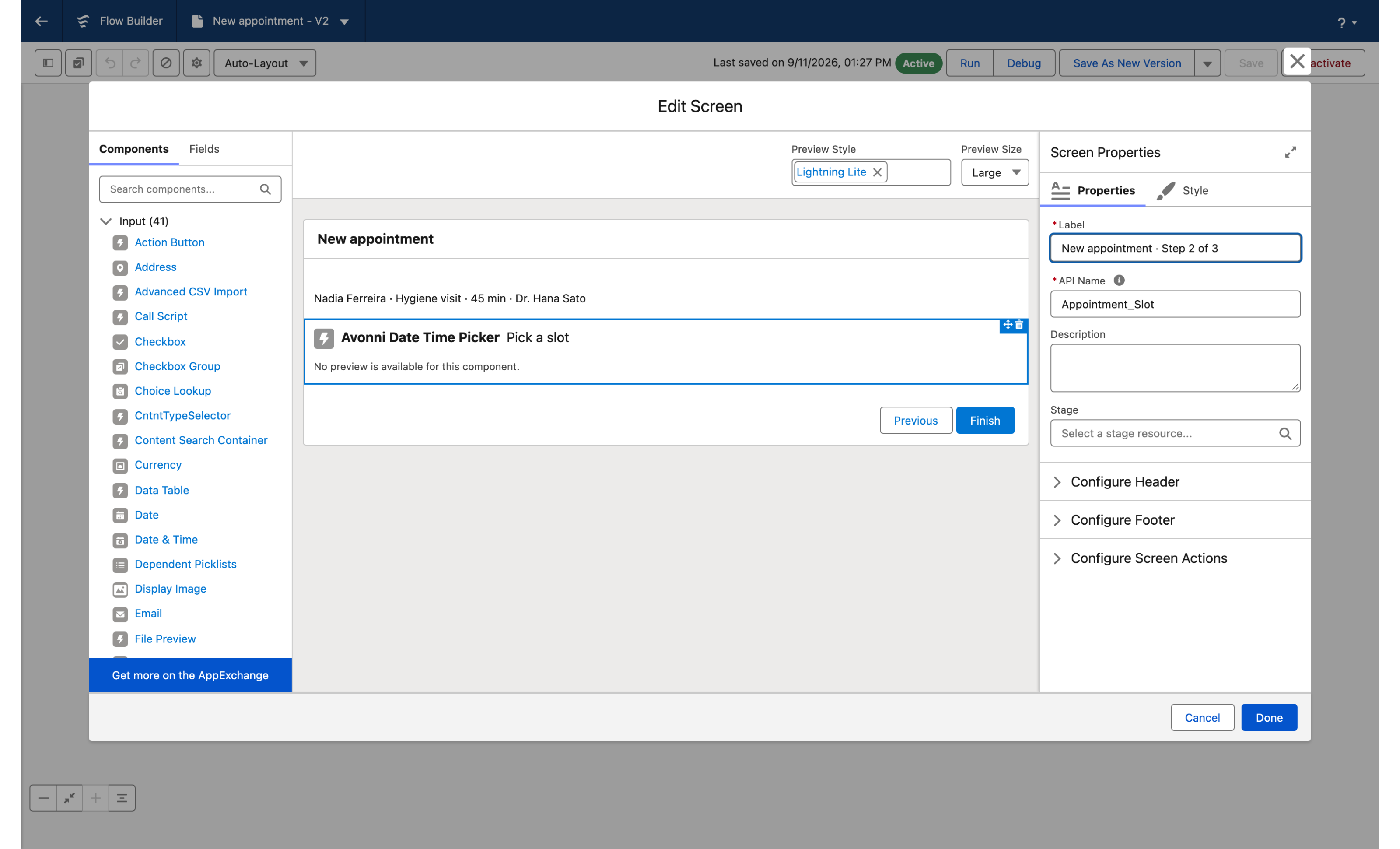Switch to the Style tab
This screenshot has height=849, width=1400.
1183,190
